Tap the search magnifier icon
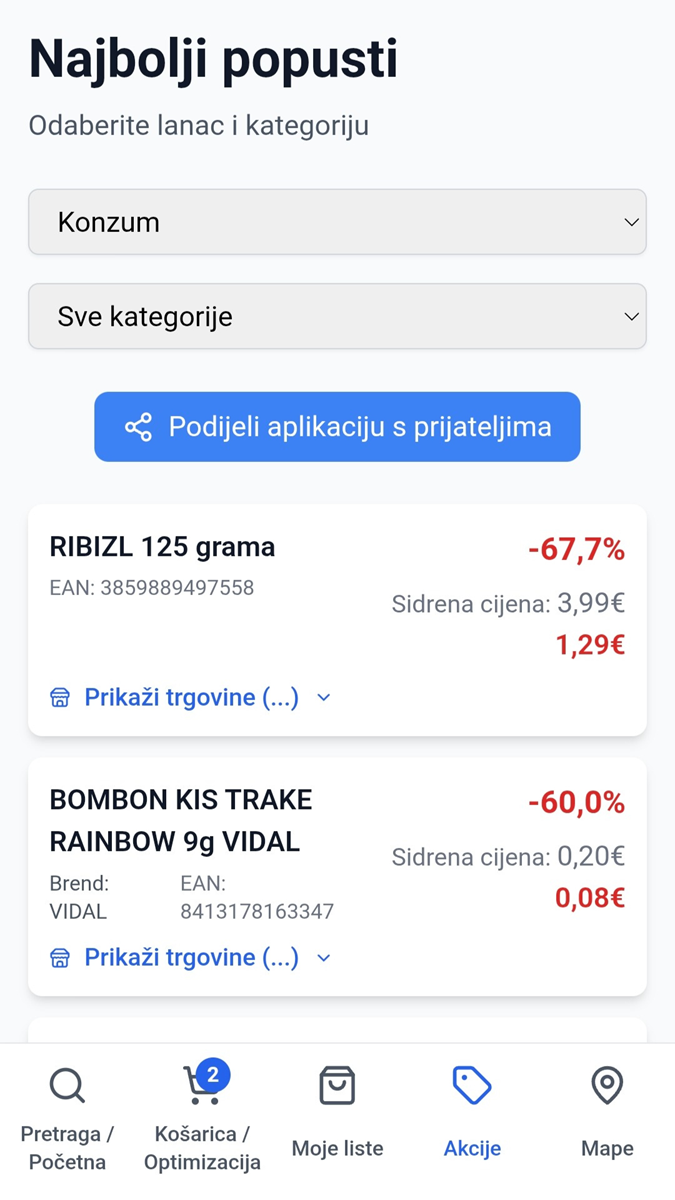This screenshot has width=675, height=1200. 67,1085
